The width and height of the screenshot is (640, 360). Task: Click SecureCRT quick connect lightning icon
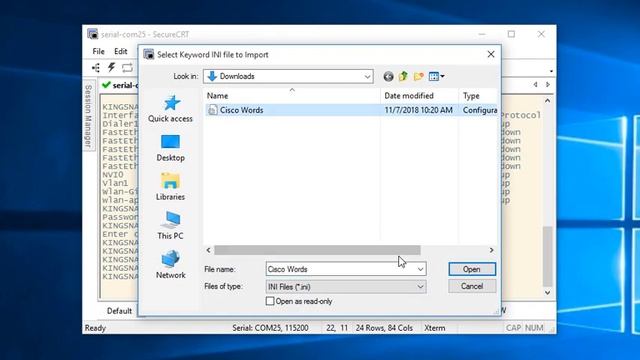point(111,67)
